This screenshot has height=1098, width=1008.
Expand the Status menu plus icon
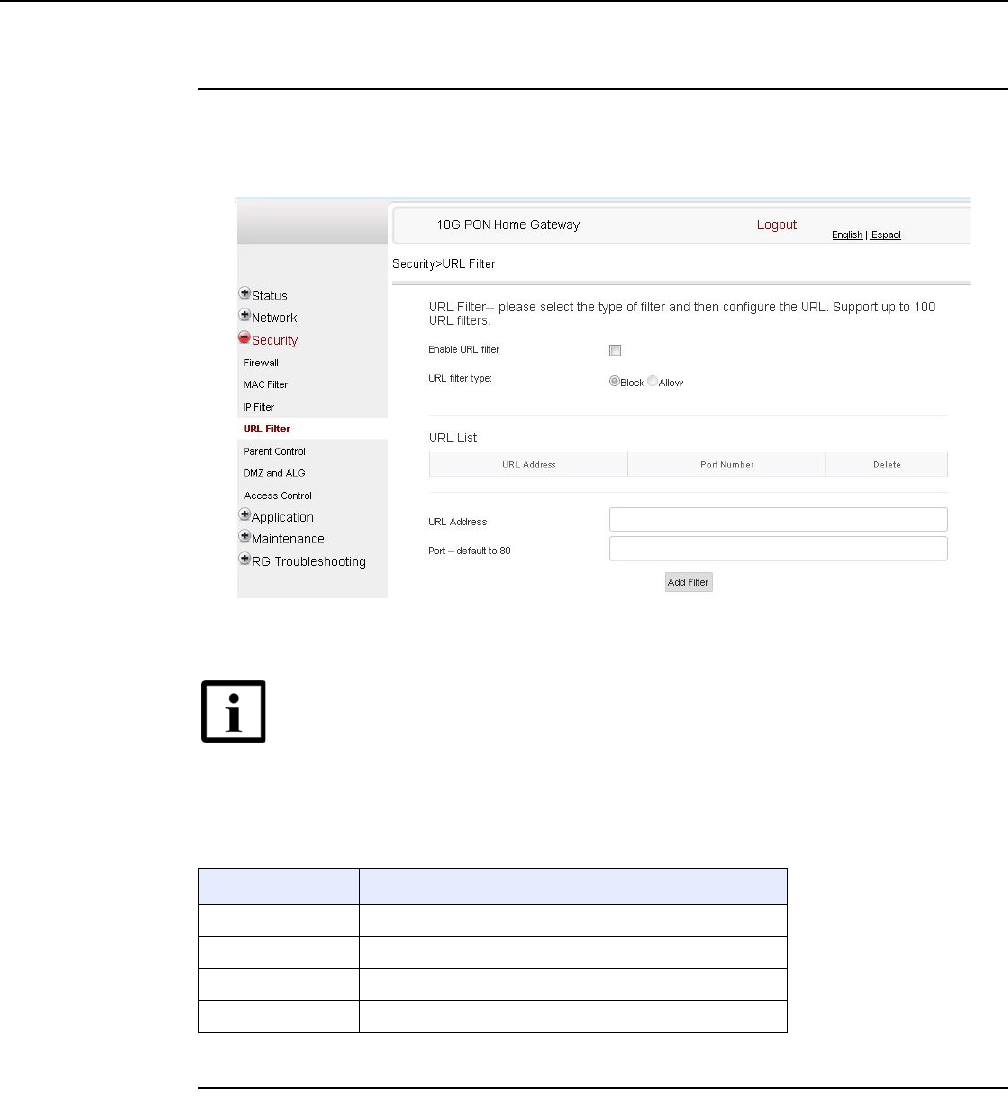(244, 293)
